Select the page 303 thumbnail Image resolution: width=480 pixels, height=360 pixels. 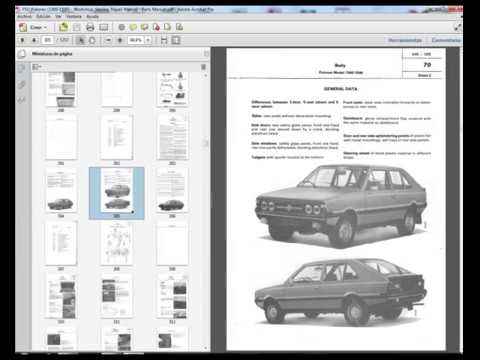172,137
